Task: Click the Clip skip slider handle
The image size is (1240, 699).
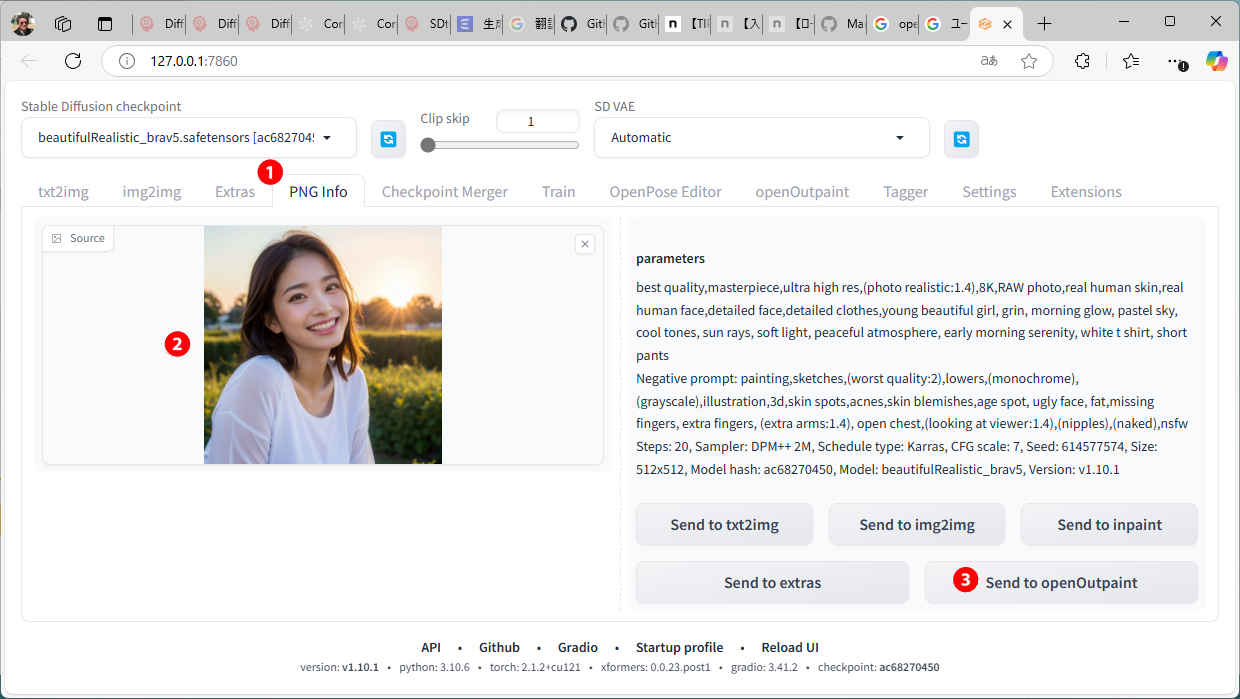Action: click(x=428, y=145)
